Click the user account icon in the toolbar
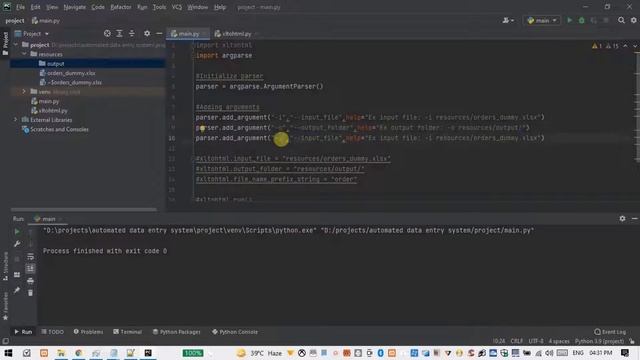 [508, 20]
